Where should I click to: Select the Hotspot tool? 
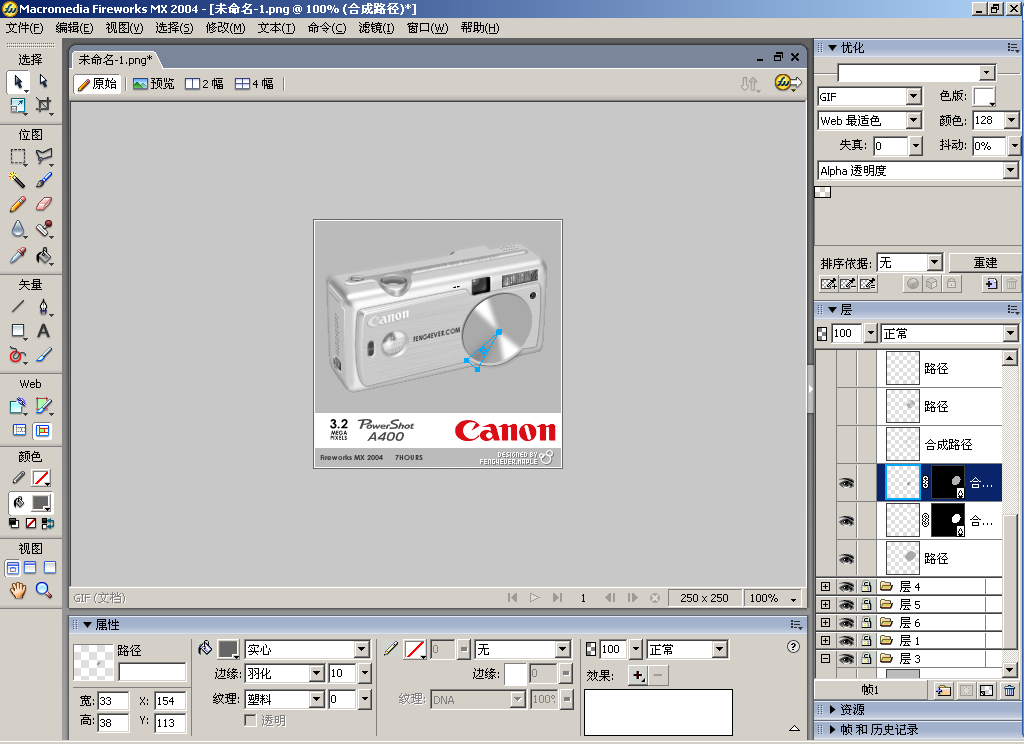18,406
